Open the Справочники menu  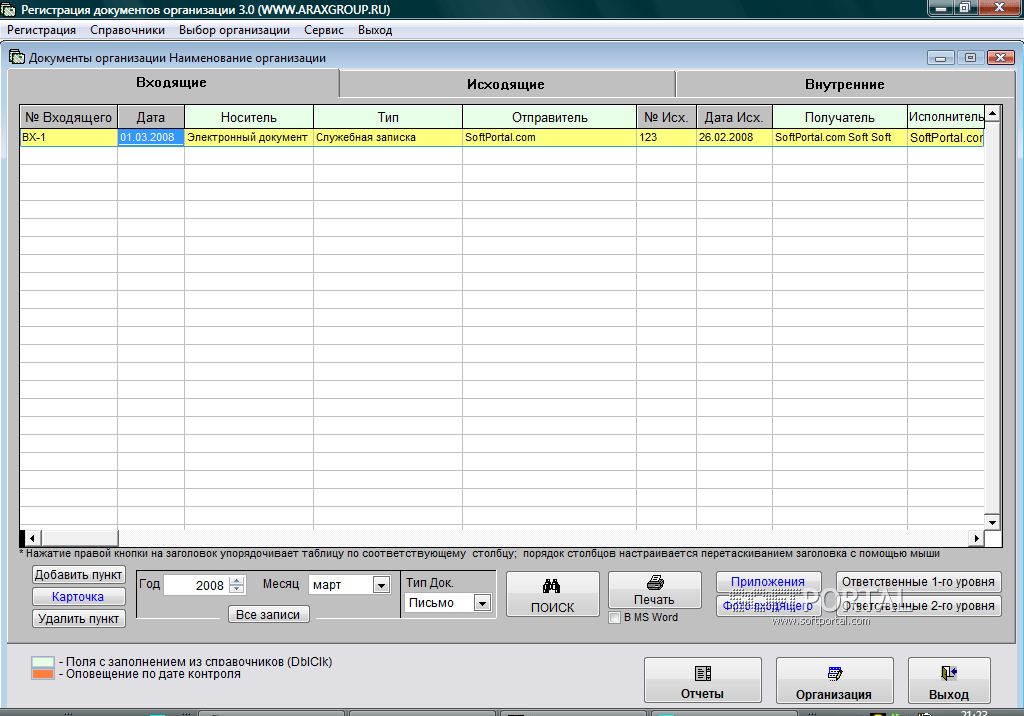coord(127,30)
